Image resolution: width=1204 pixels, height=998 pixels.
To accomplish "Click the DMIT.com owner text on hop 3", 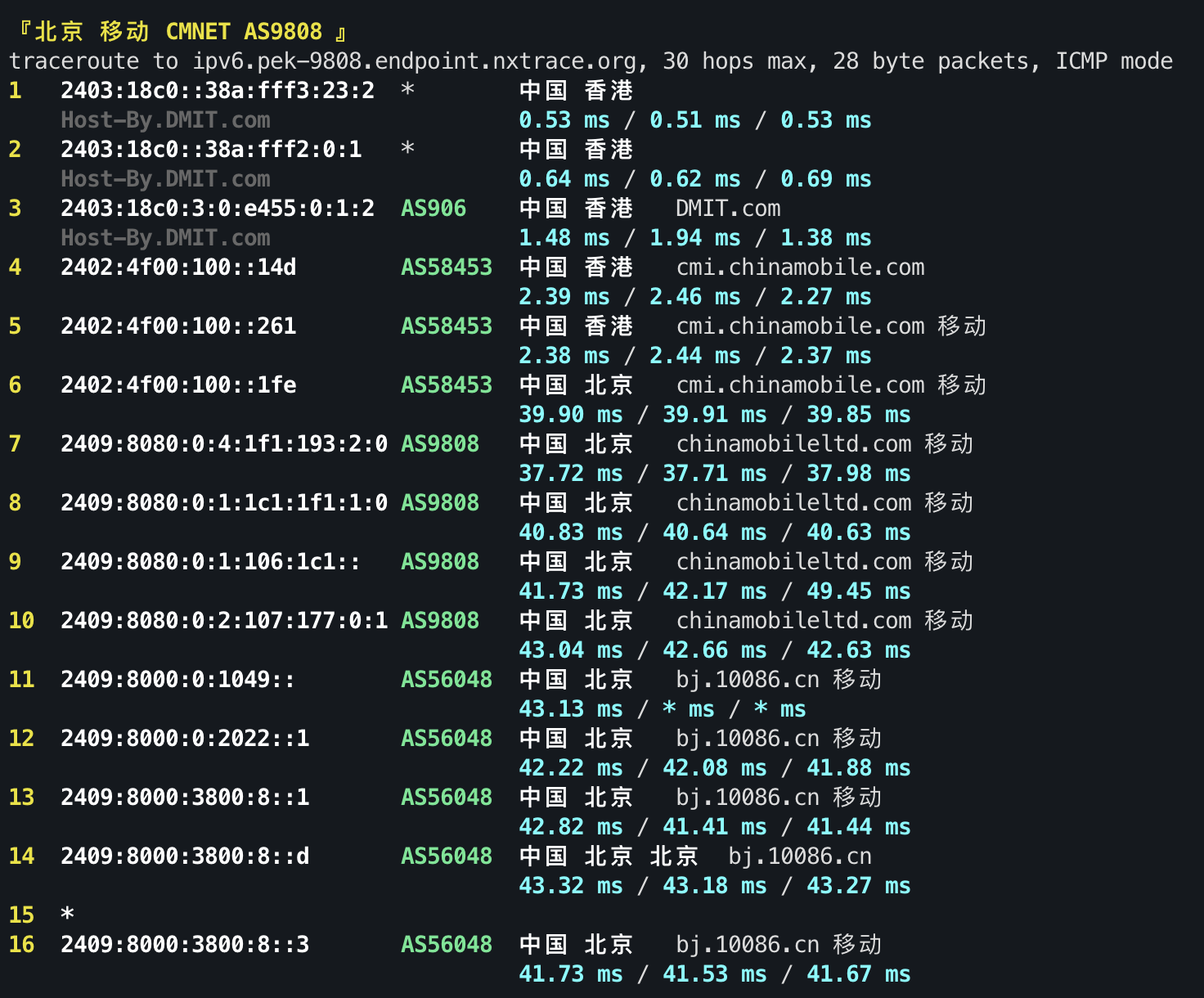I will 728,208.
